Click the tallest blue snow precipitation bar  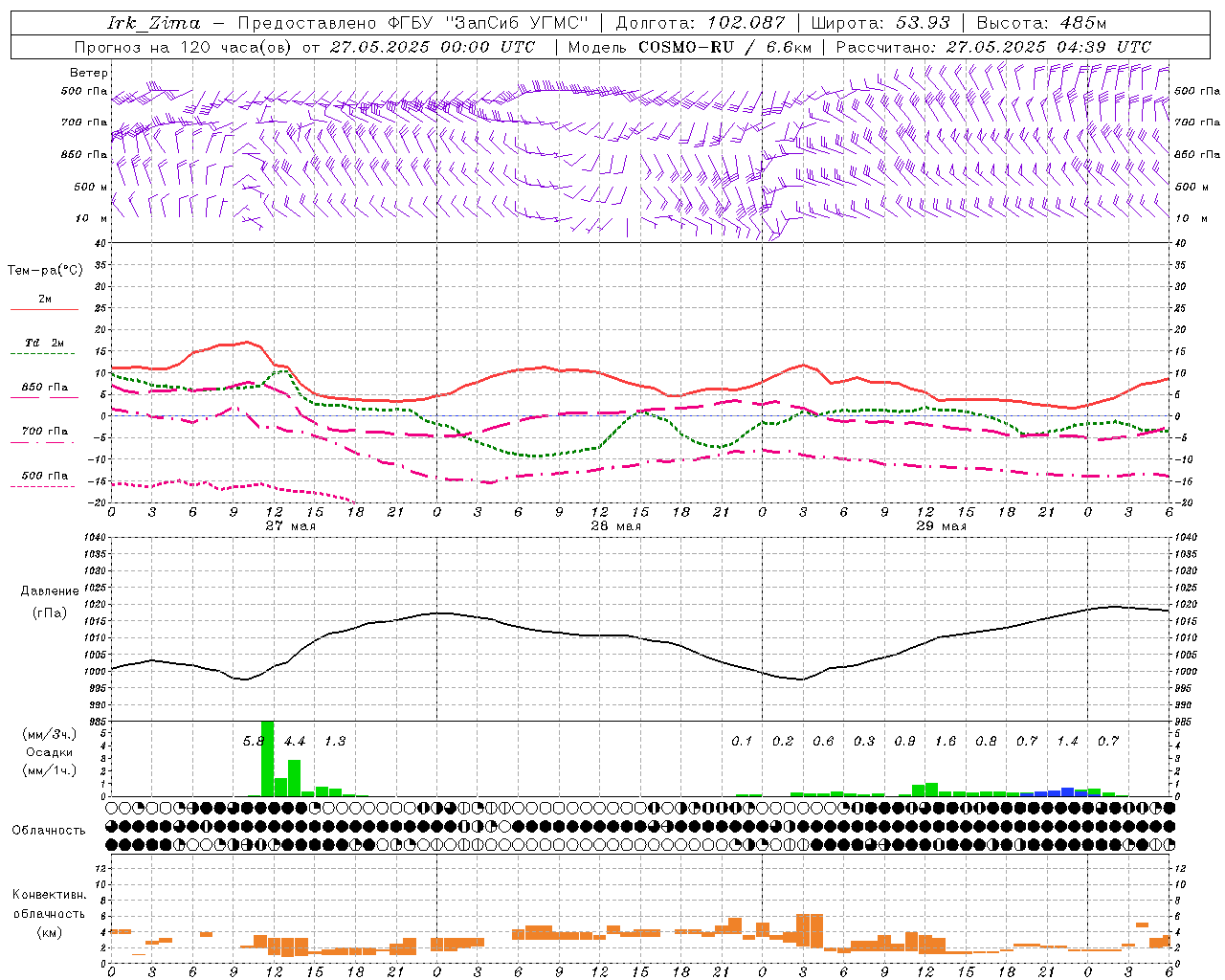(x=1067, y=791)
